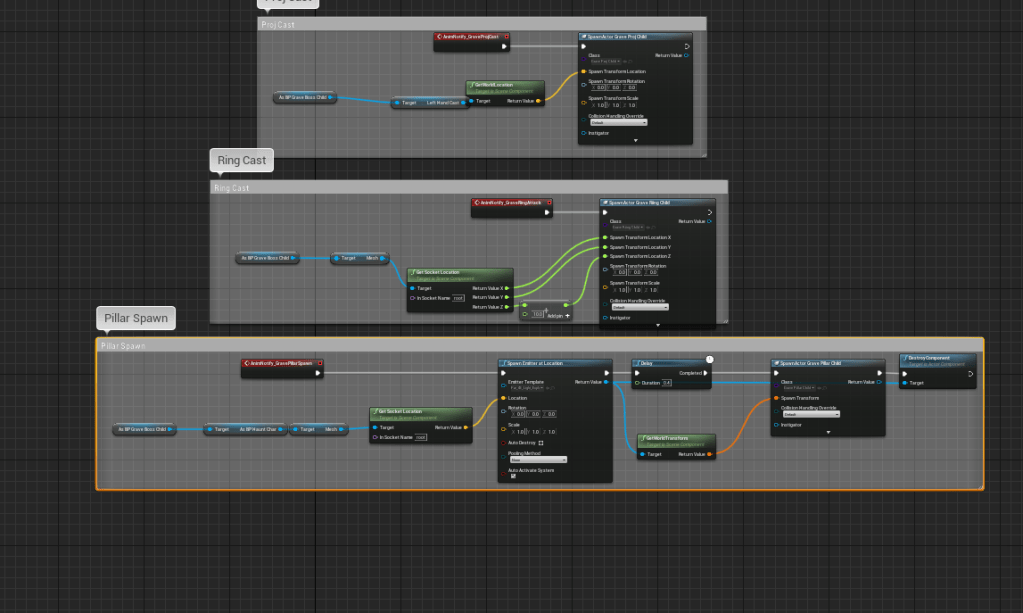
Task: Open Collision Handling Override dropdown in Proj Cast
Action: click(x=617, y=123)
